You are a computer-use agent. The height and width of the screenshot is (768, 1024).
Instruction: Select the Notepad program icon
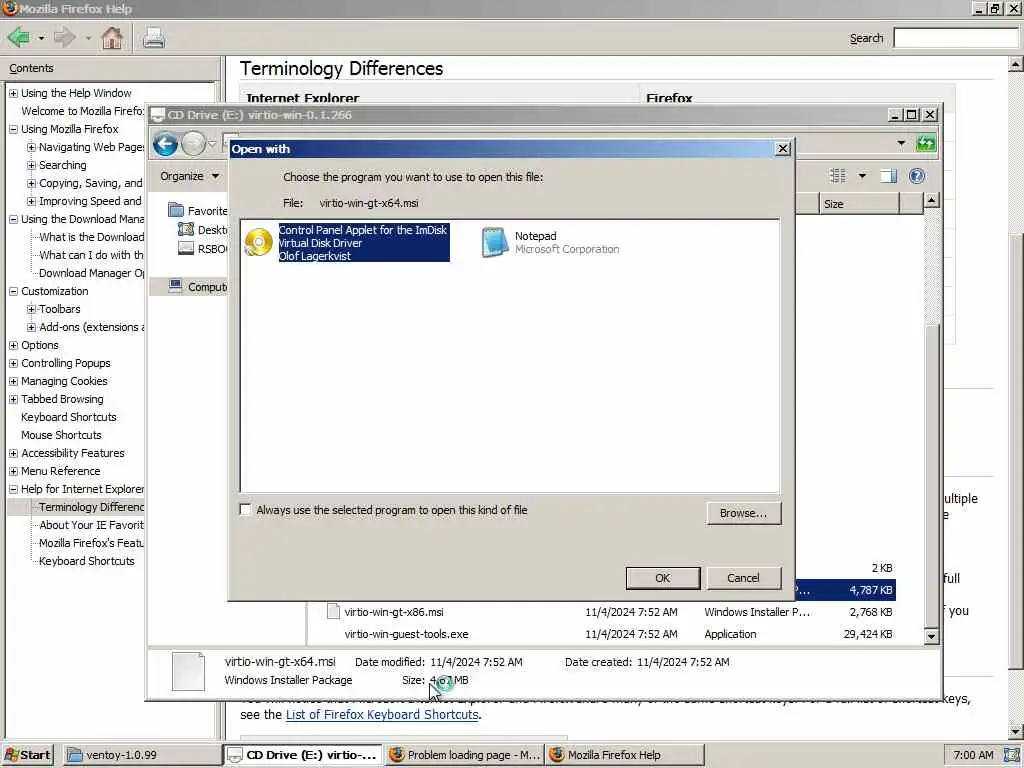click(494, 242)
